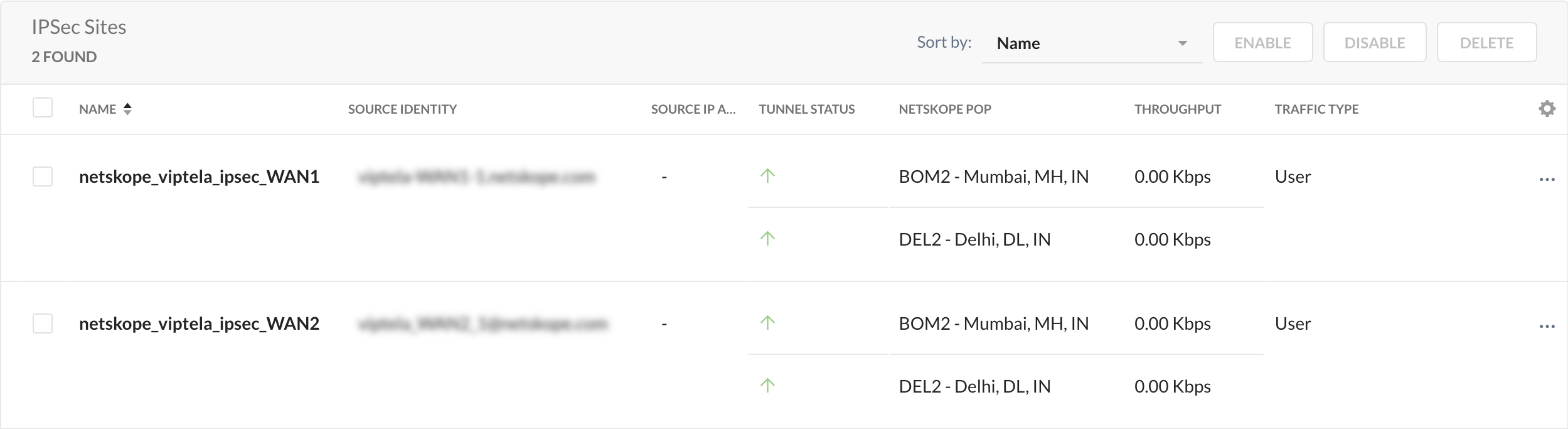Click the green tunnel status arrow for BOM2 on WAN2
This screenshot has width=1568, height=429.
coord(767,323)
